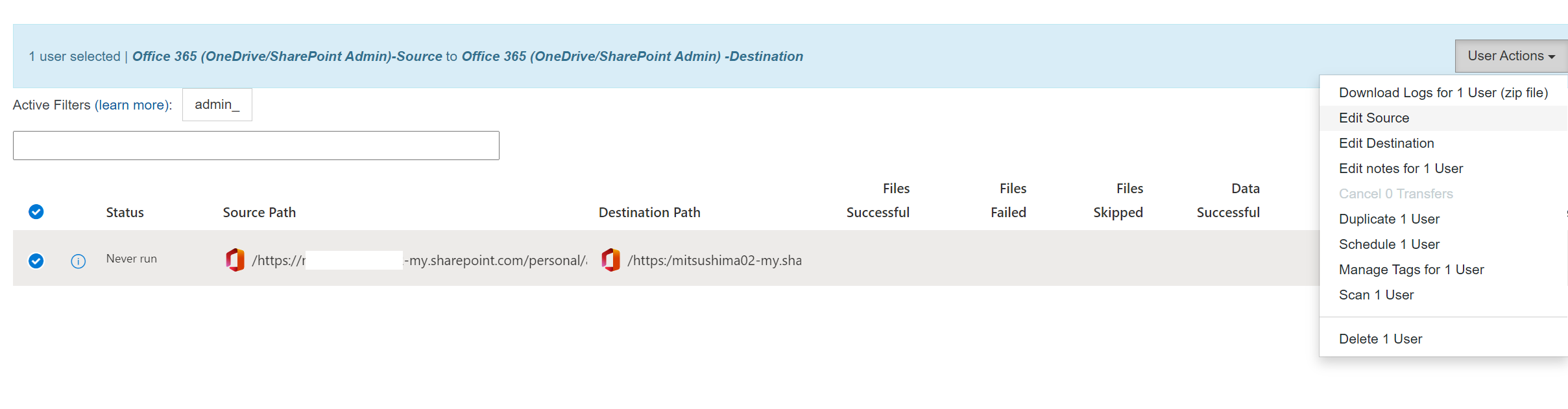Click the Office 365 icon in Destination Path
1568x409 pixels.
610,260
